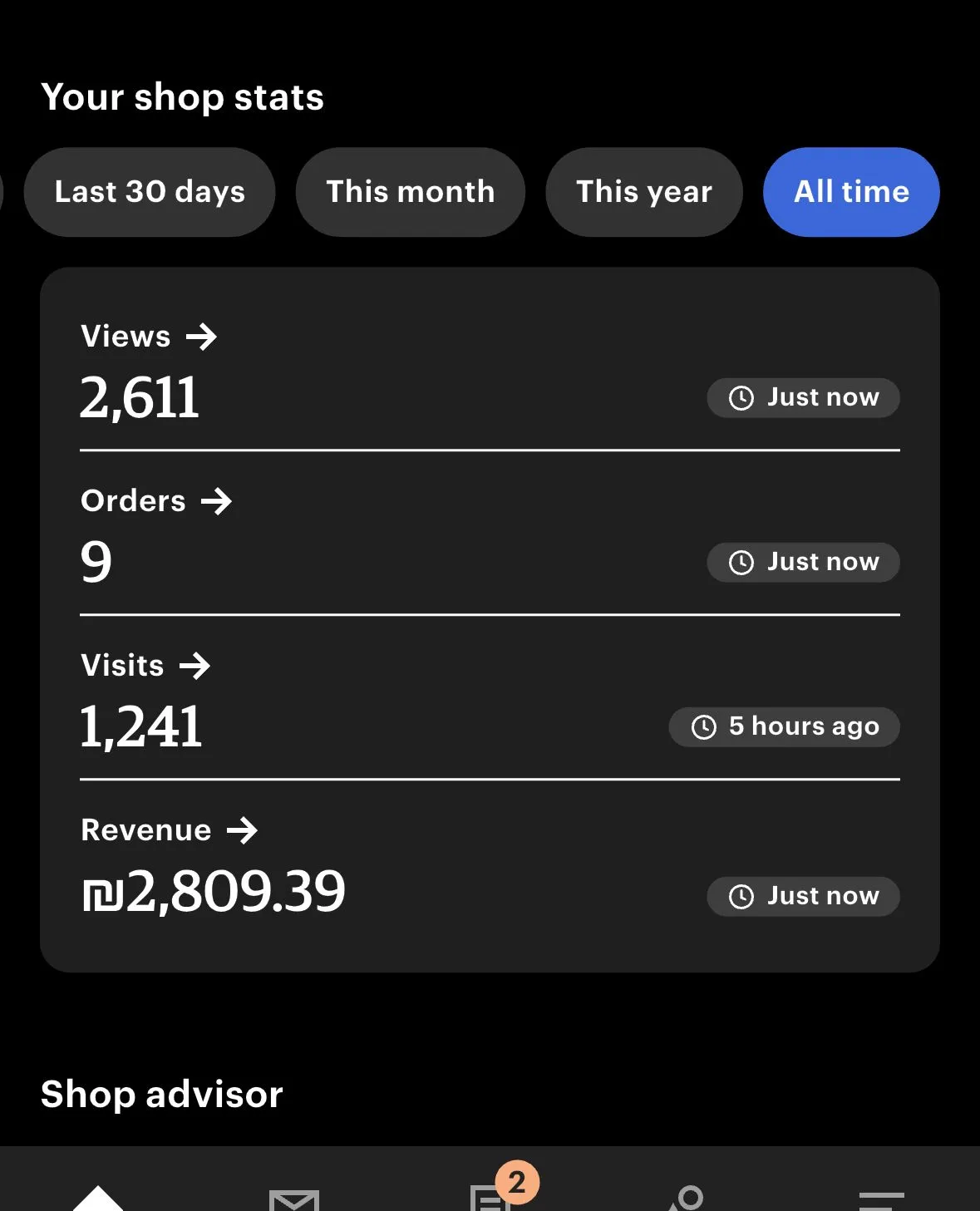Viewport: 980px width, 1211px height.
Task: Tap the Visits '5 hours ago' badge
Action: click(x=784, y=727)
